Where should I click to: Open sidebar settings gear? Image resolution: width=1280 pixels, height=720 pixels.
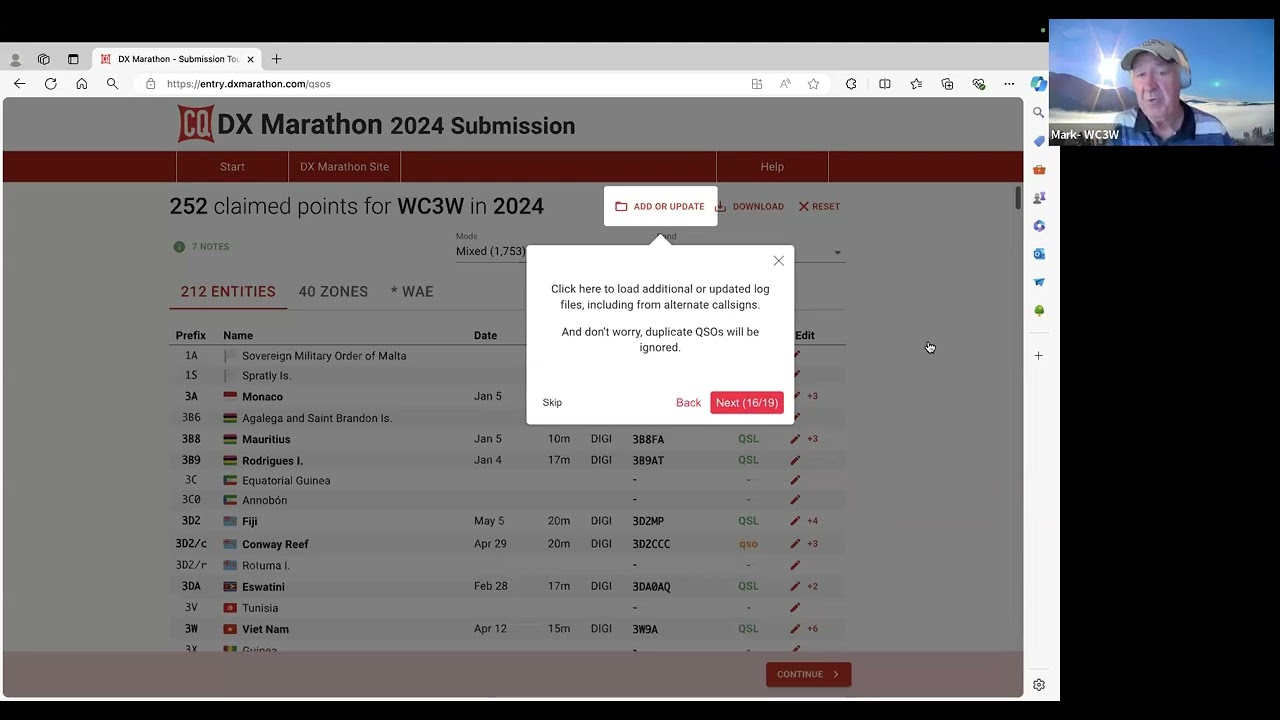(1039, 685)
